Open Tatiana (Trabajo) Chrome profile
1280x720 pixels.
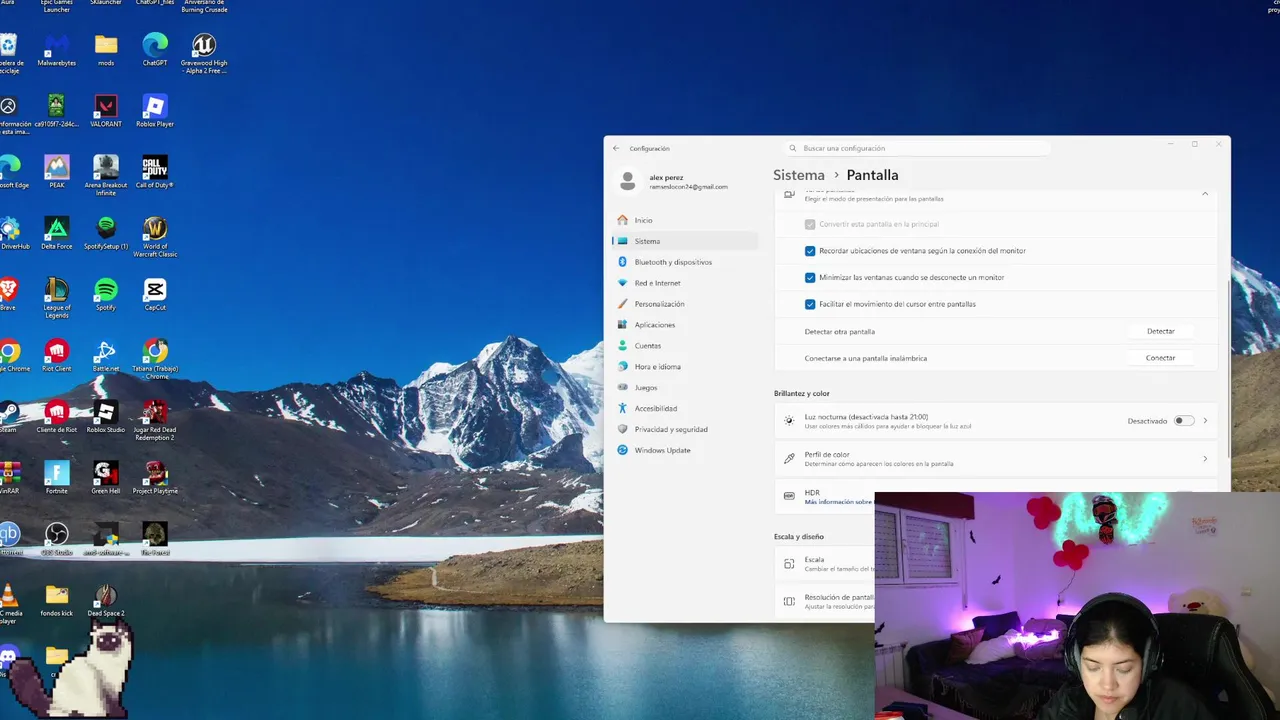click(155, 359)
